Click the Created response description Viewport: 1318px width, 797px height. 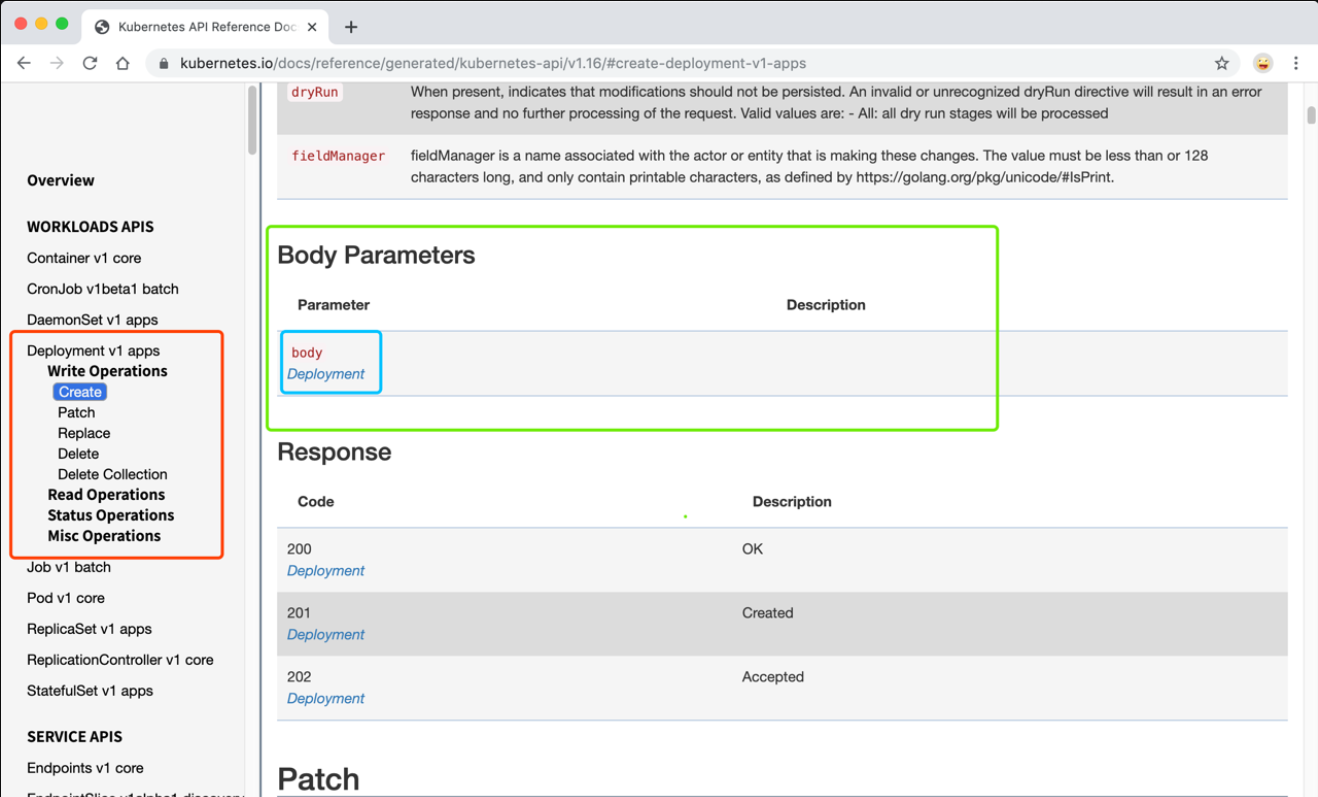click(768, 613)
